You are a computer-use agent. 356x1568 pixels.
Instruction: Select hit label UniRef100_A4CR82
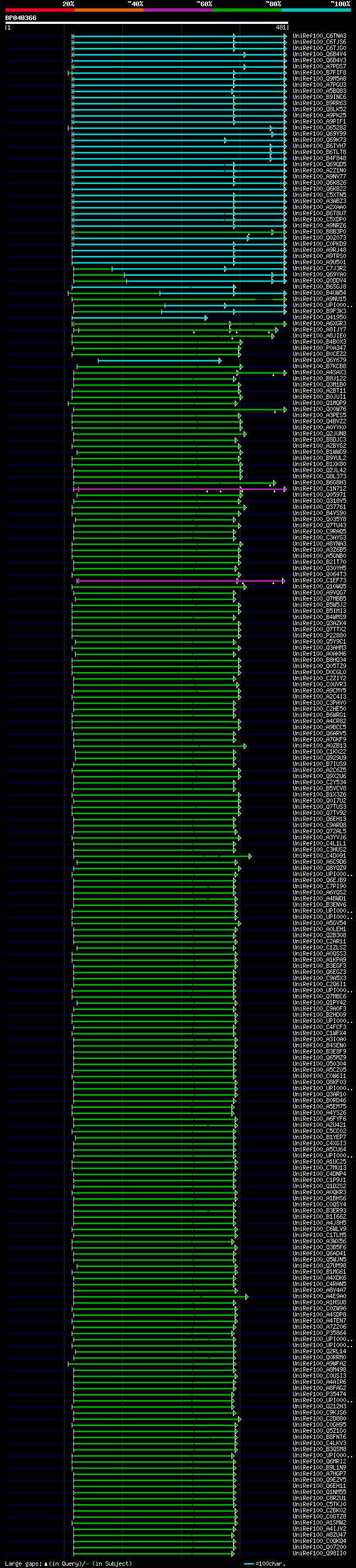click(319, 721)
